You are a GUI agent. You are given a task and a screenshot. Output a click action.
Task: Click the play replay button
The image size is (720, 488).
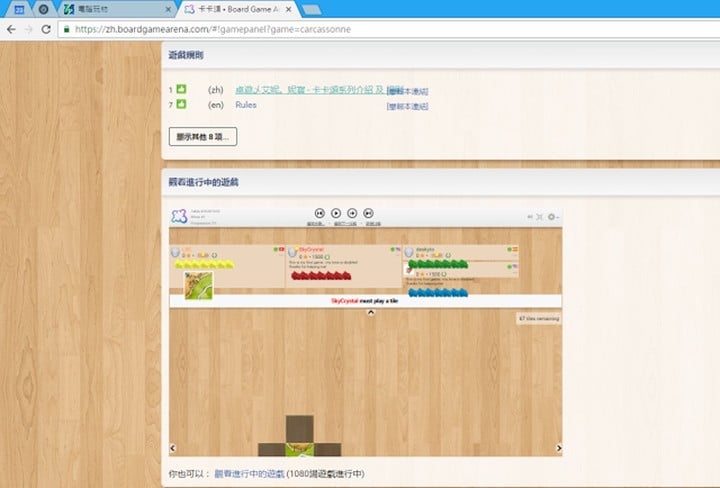336,213
